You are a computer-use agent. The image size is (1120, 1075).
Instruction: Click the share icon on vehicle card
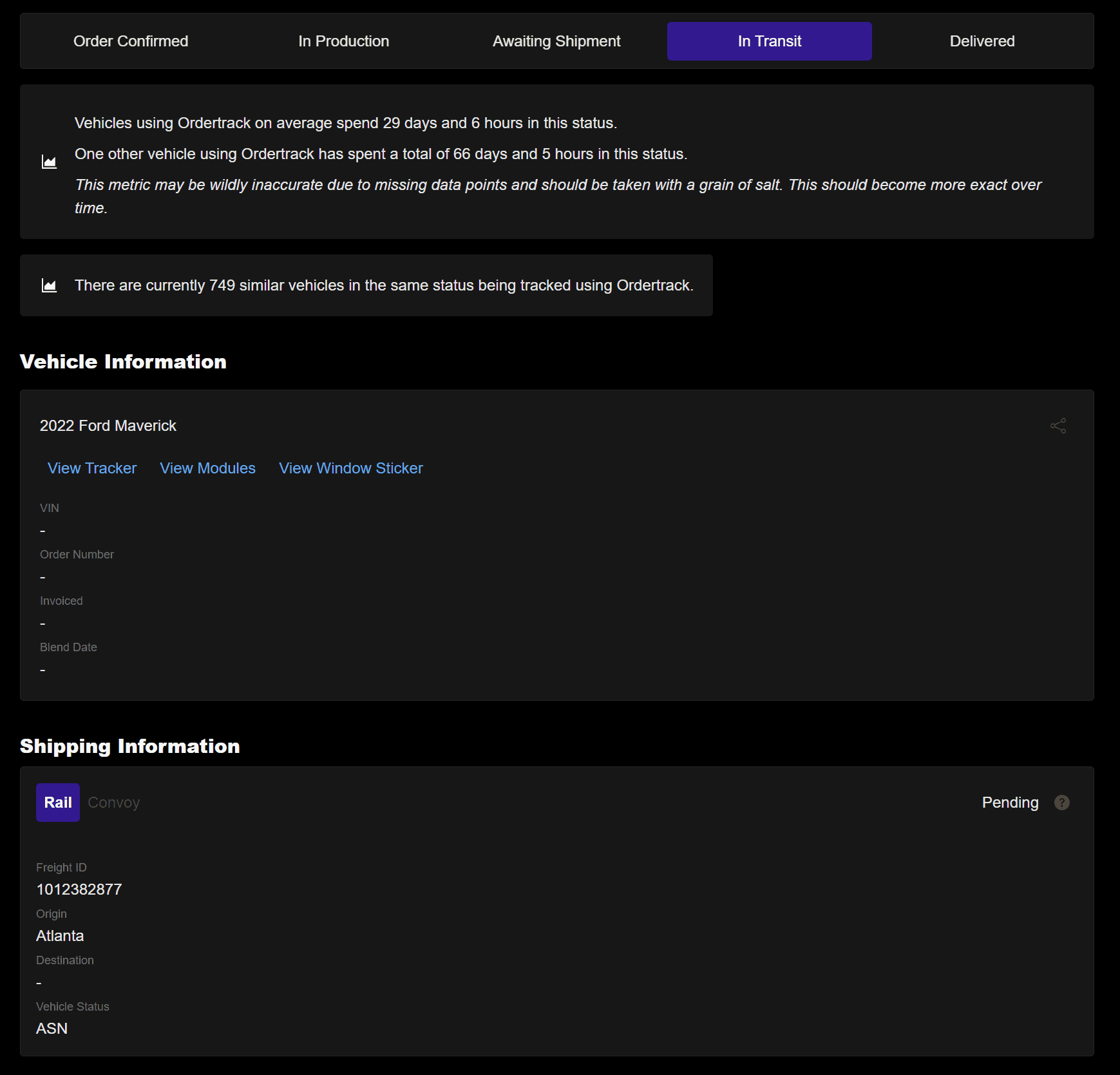click(x=1058, y=426)
